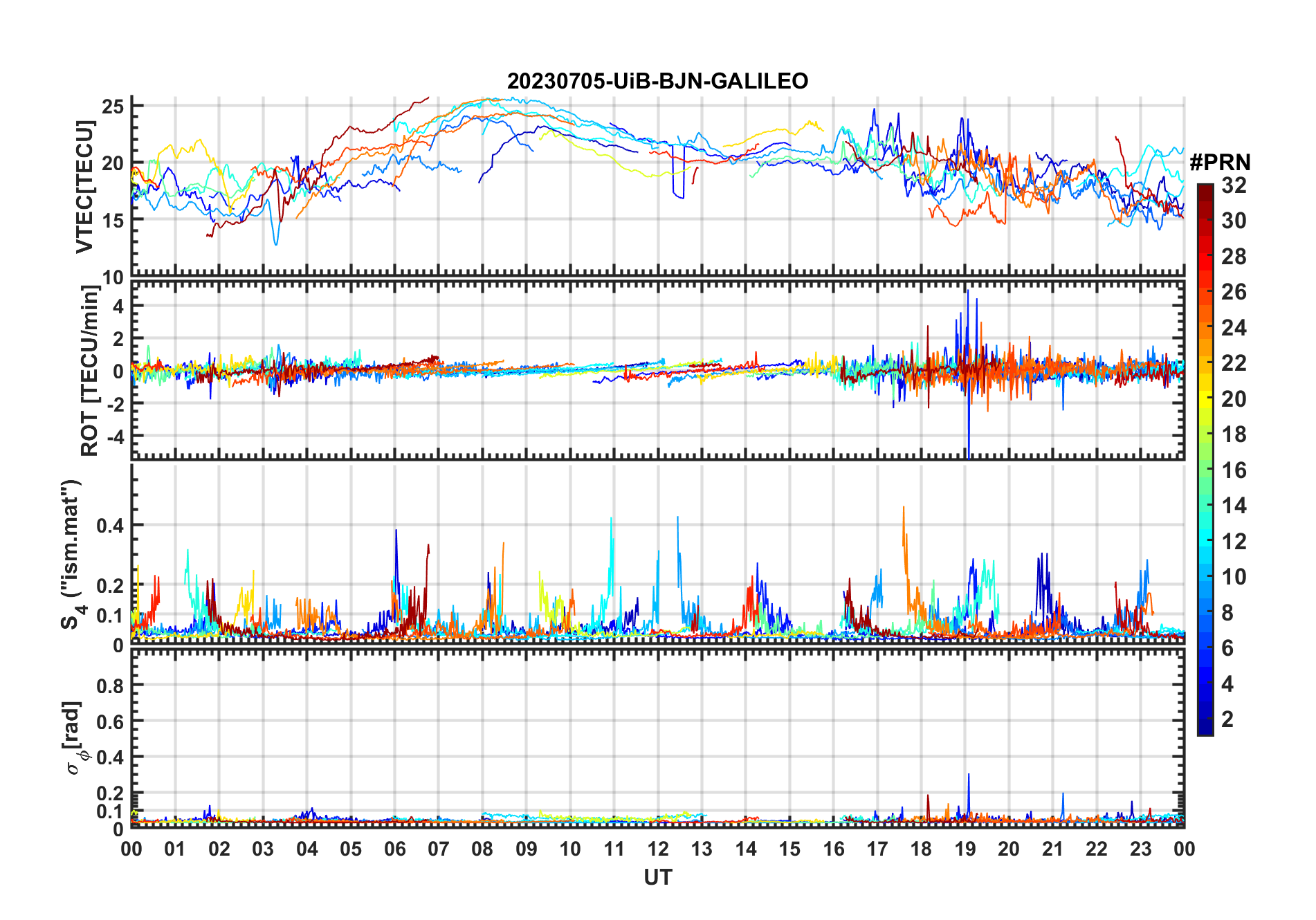Click the large blue ROT spike at 19 UT
This screenshot has width=1316, height=920.
[x=969, y=374]
